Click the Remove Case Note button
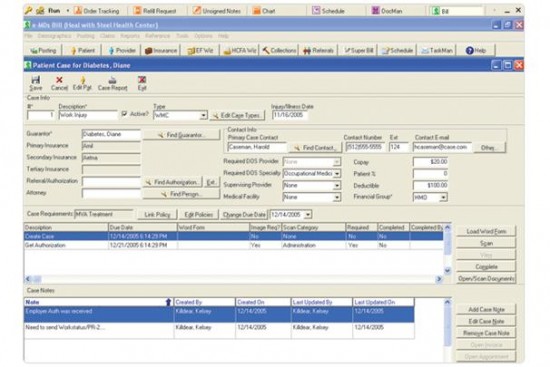 click(x=486, y=333)
